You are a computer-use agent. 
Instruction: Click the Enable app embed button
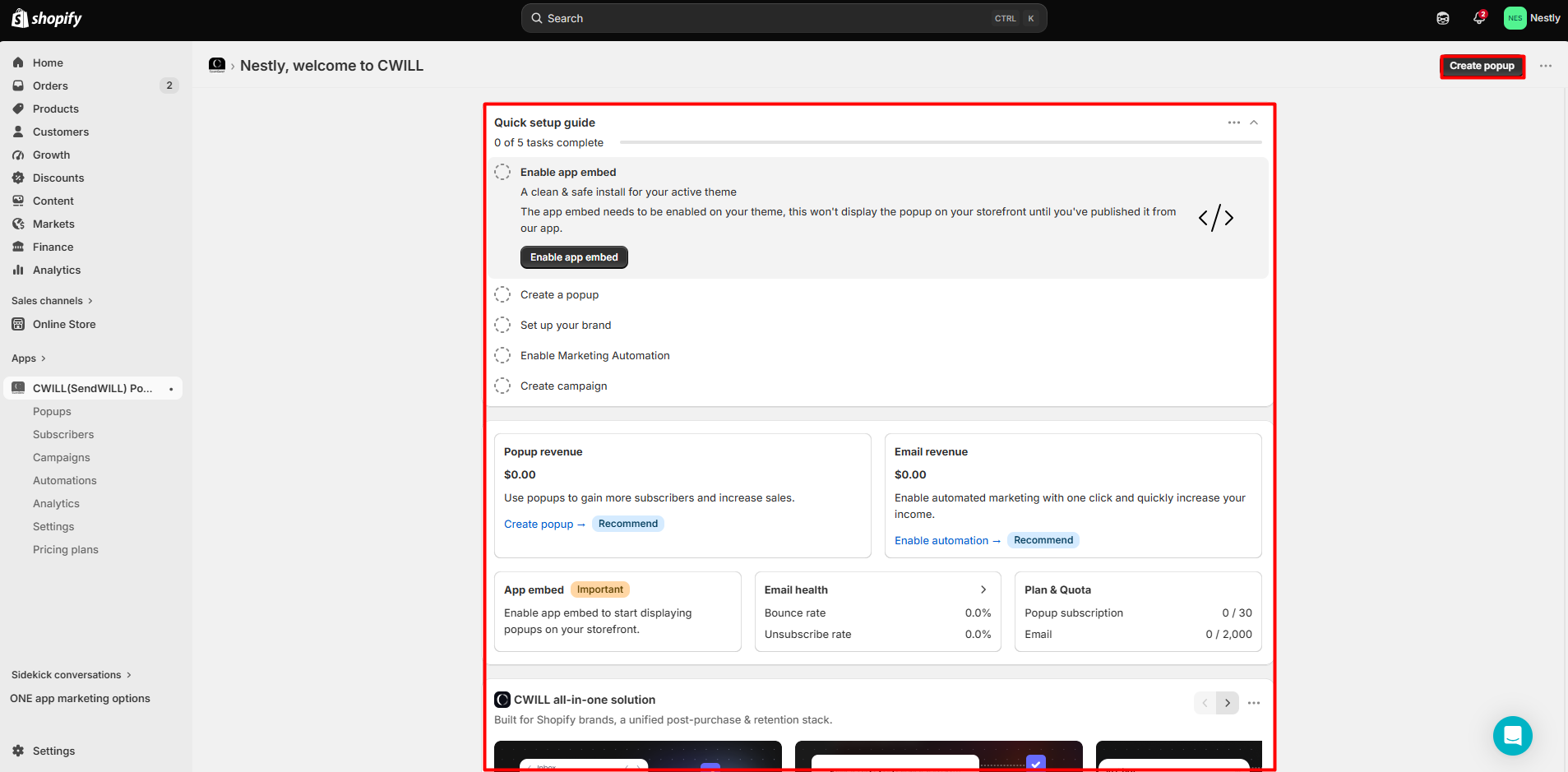pos(574,257)
